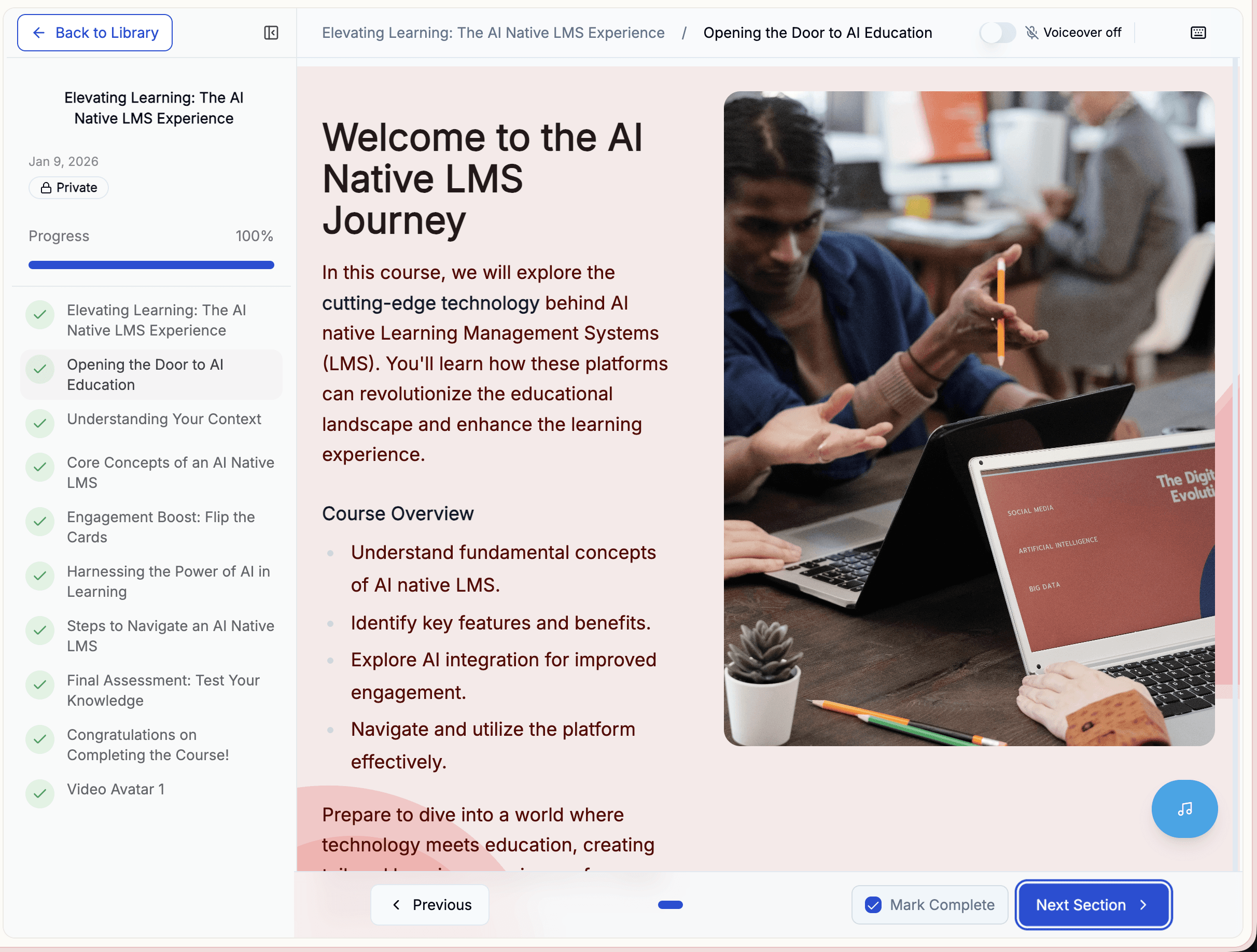Open keyboard shortcuts icon in header
Image resolution: width=1257 pixels, height=952 pixels.
point(1198,33)
